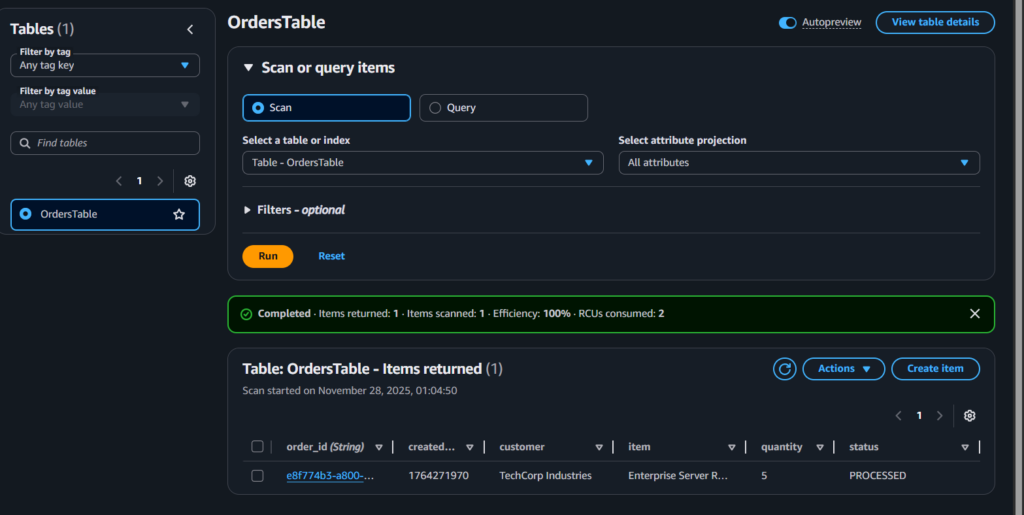Favorite OrdersTable with the star icon

point(179,214)
